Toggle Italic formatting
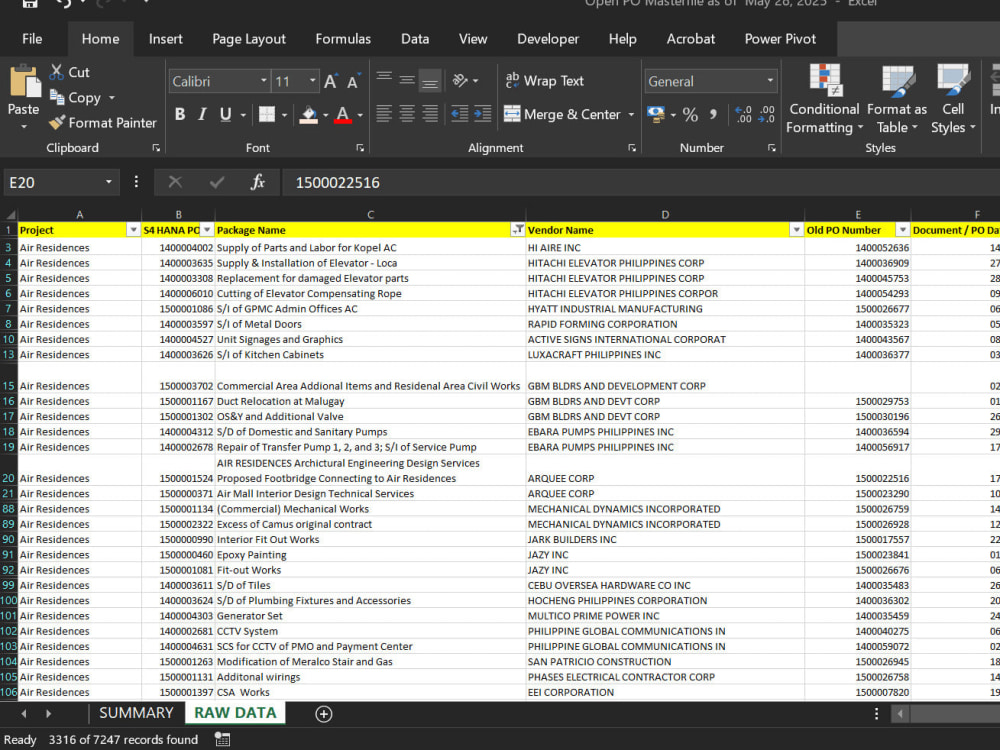Viewport: 1000px width, 750px height. click(x=202, y=114)
